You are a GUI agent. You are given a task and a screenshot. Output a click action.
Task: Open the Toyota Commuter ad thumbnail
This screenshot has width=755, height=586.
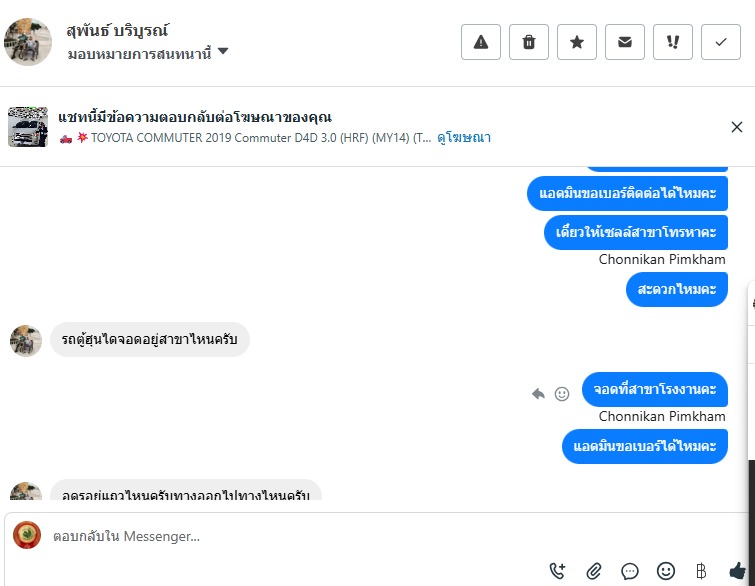point(28,127)
